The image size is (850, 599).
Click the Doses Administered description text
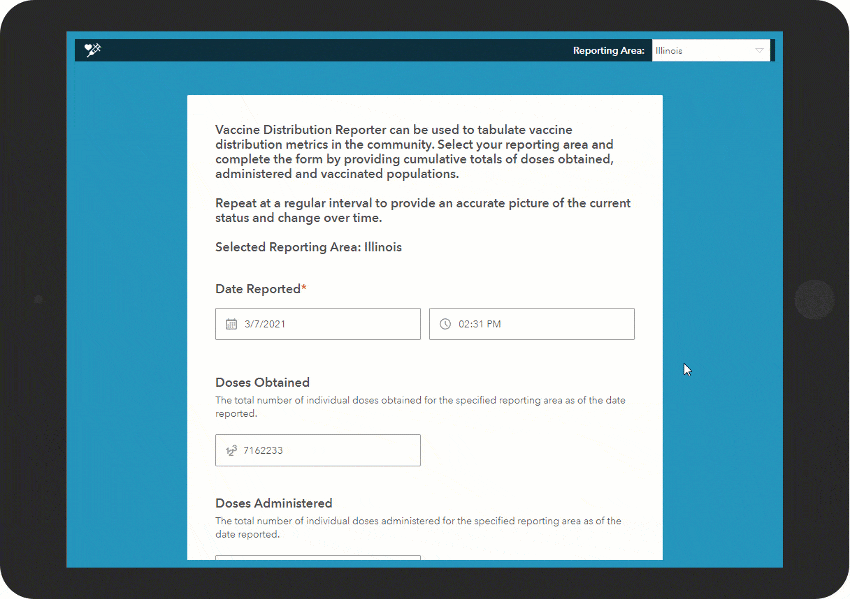[418, 527]
